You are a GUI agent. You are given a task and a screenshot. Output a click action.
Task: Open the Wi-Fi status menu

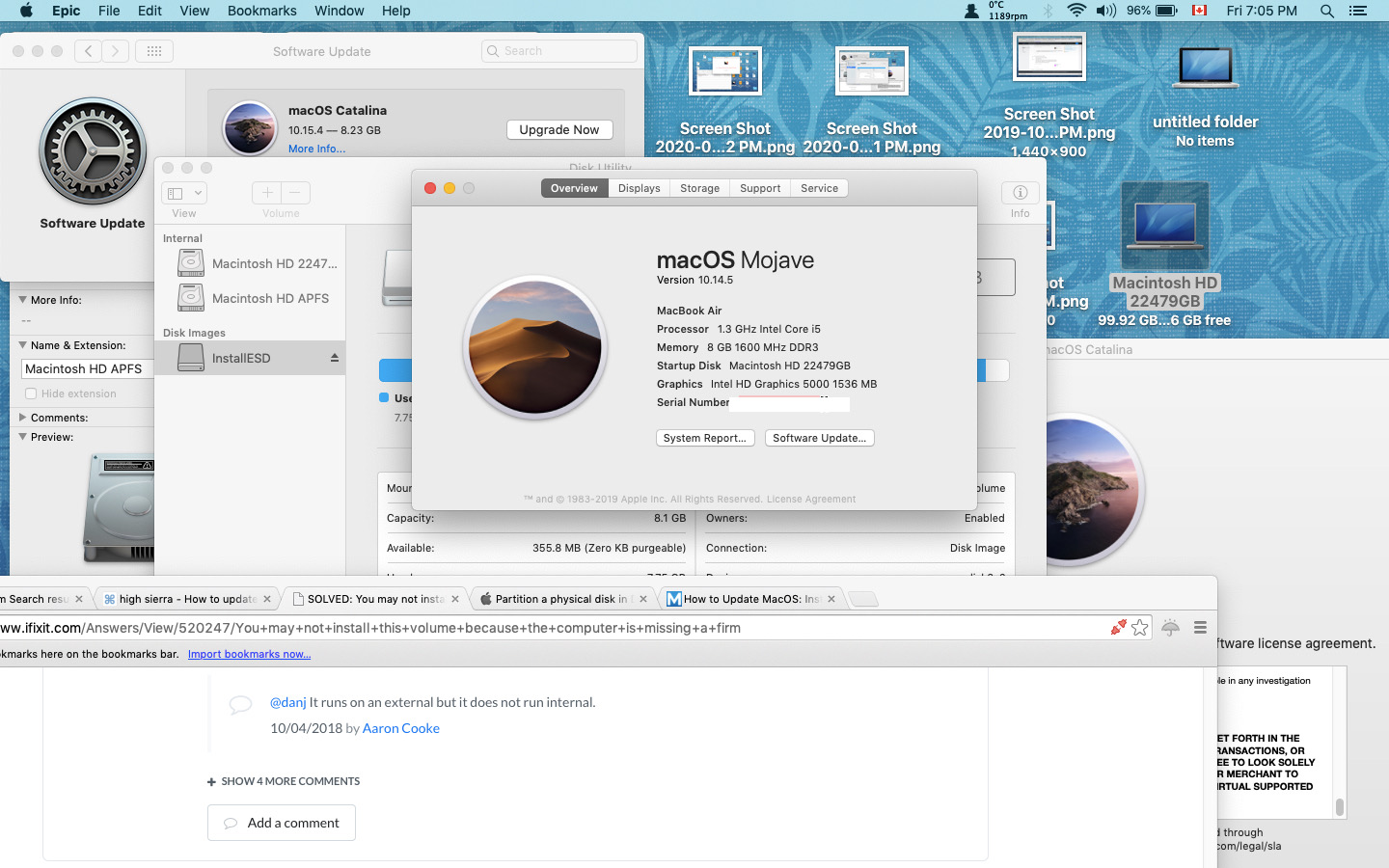(1076, 11)
